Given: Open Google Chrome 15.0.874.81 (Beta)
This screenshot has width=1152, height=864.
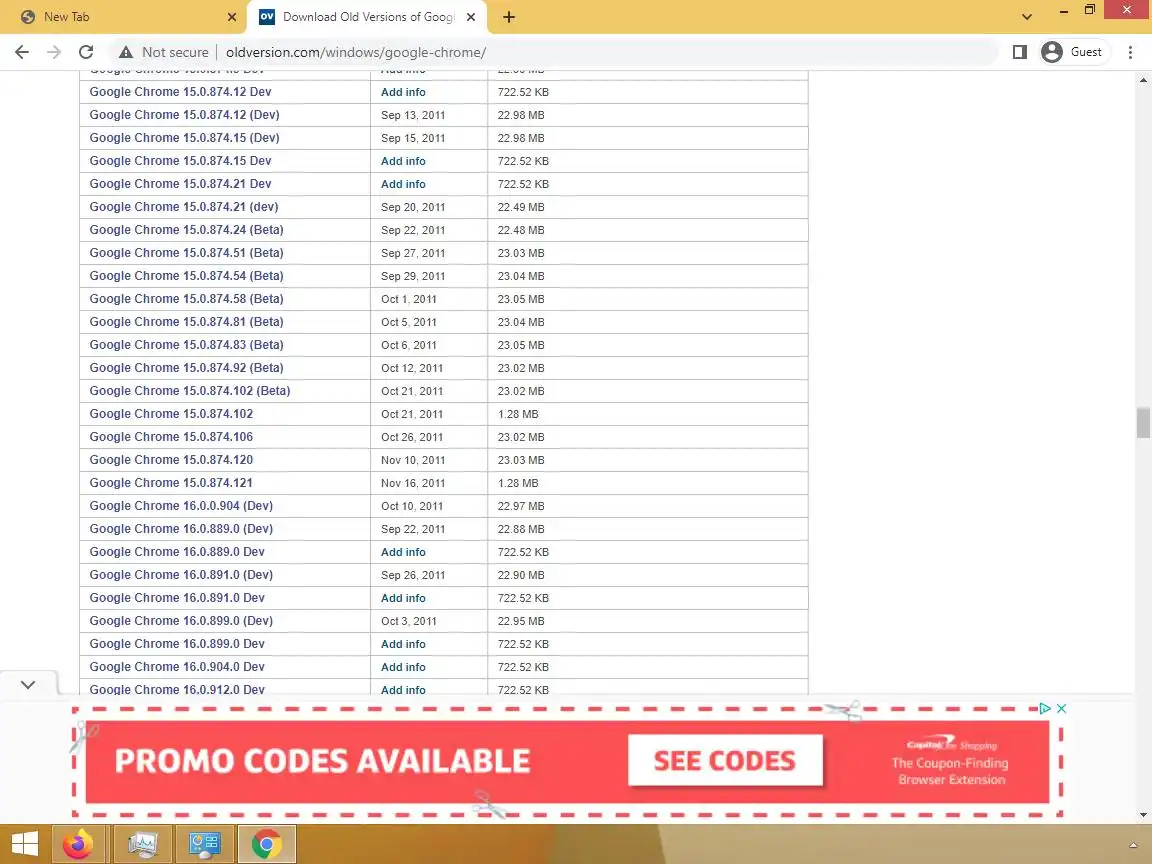Looking at the screenshot, I should 187,322.
